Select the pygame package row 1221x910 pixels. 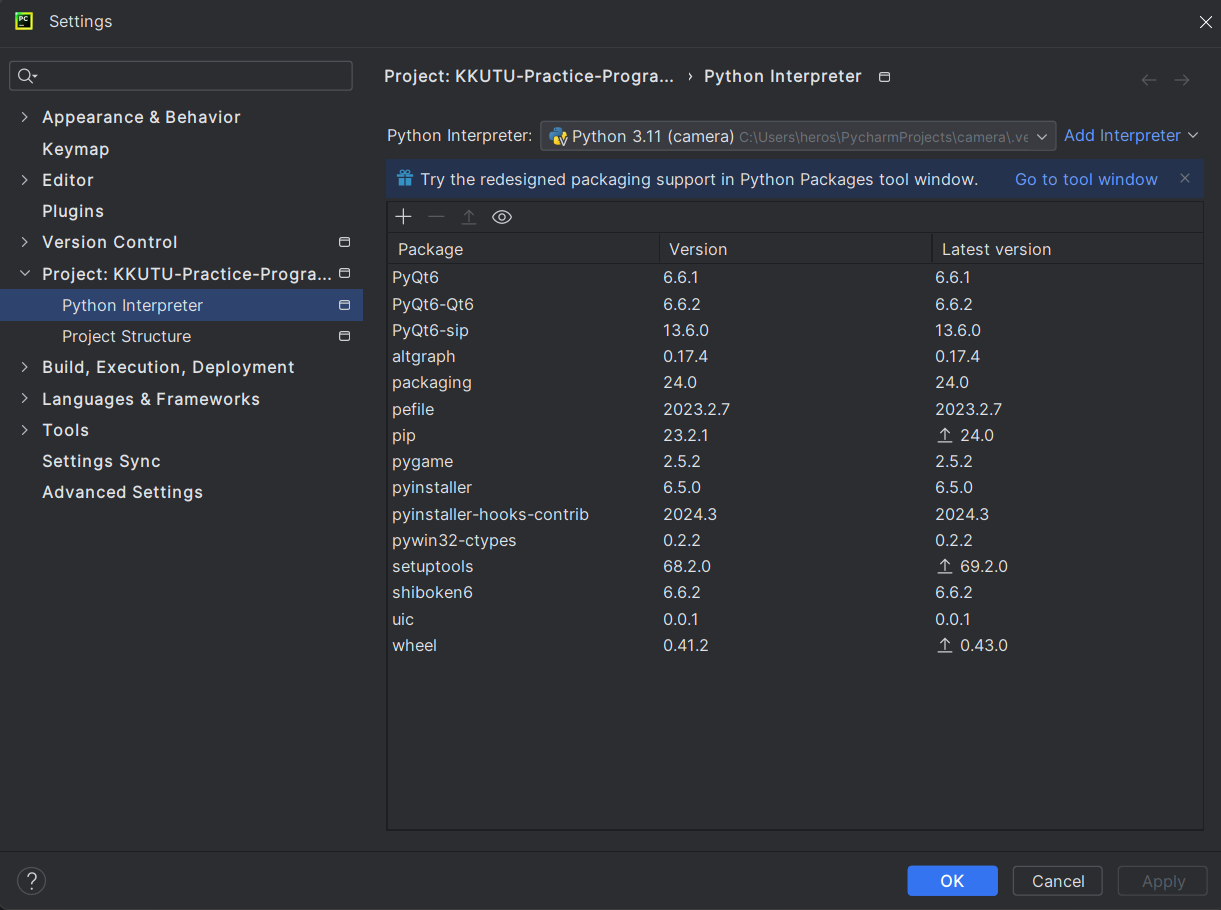(x=795, y=462)
